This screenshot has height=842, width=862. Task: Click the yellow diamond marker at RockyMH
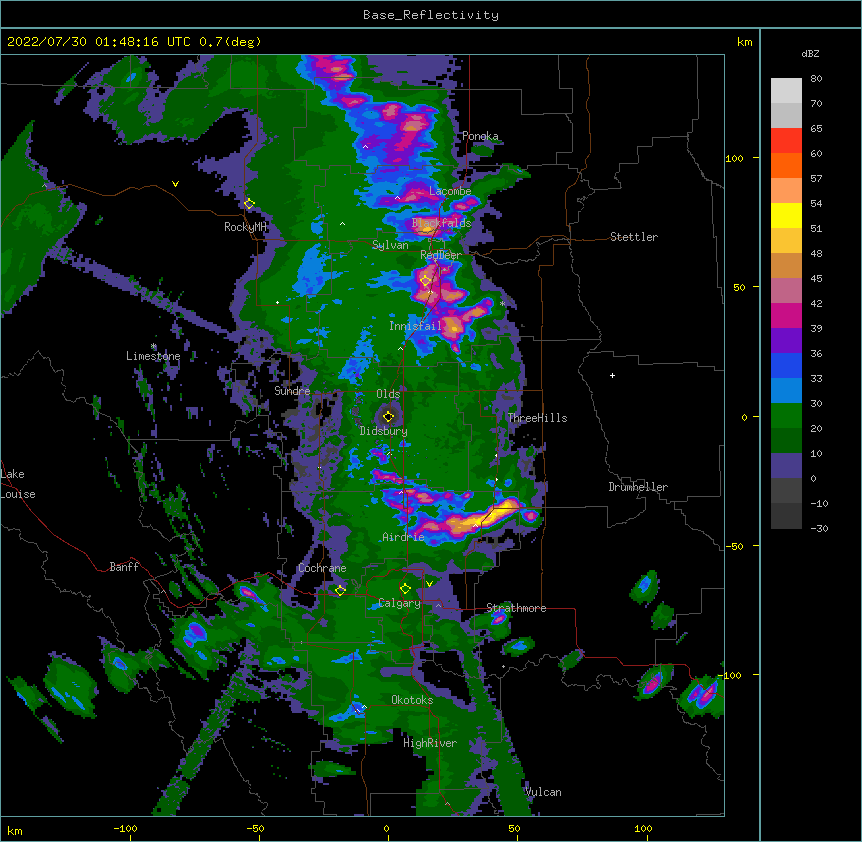(249, 204)
